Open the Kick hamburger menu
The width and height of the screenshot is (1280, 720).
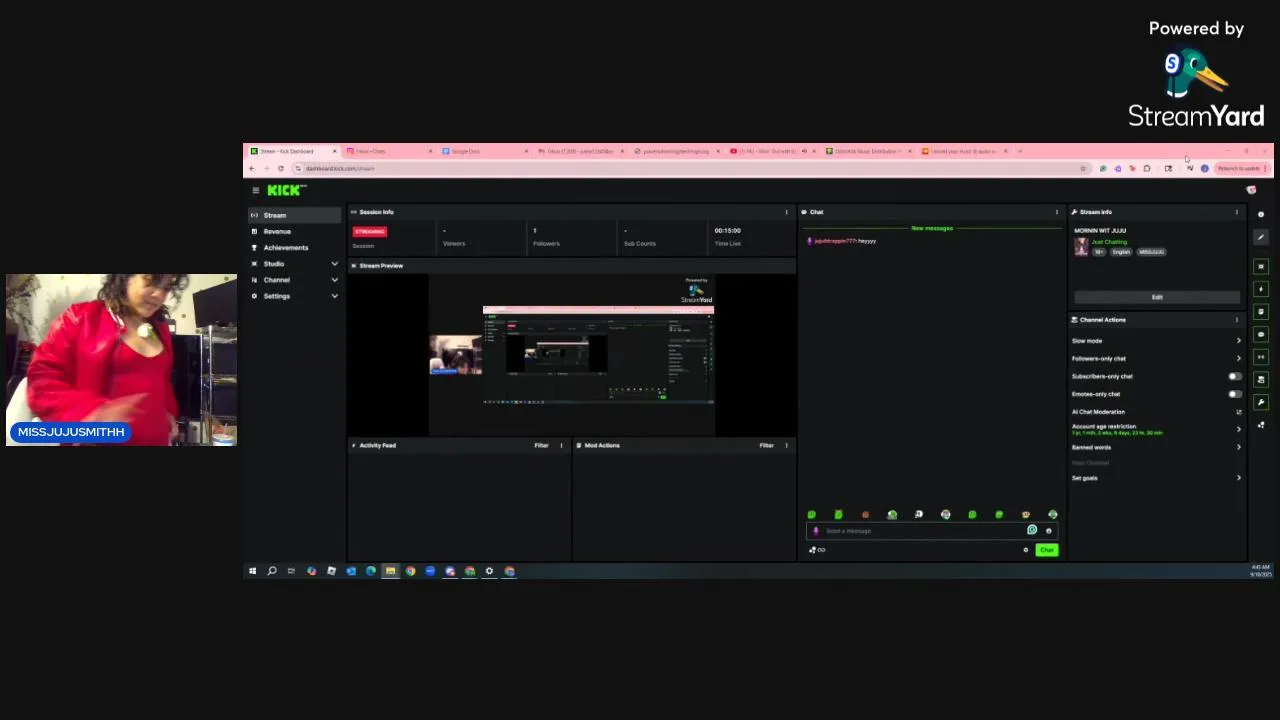coord(255,190)
